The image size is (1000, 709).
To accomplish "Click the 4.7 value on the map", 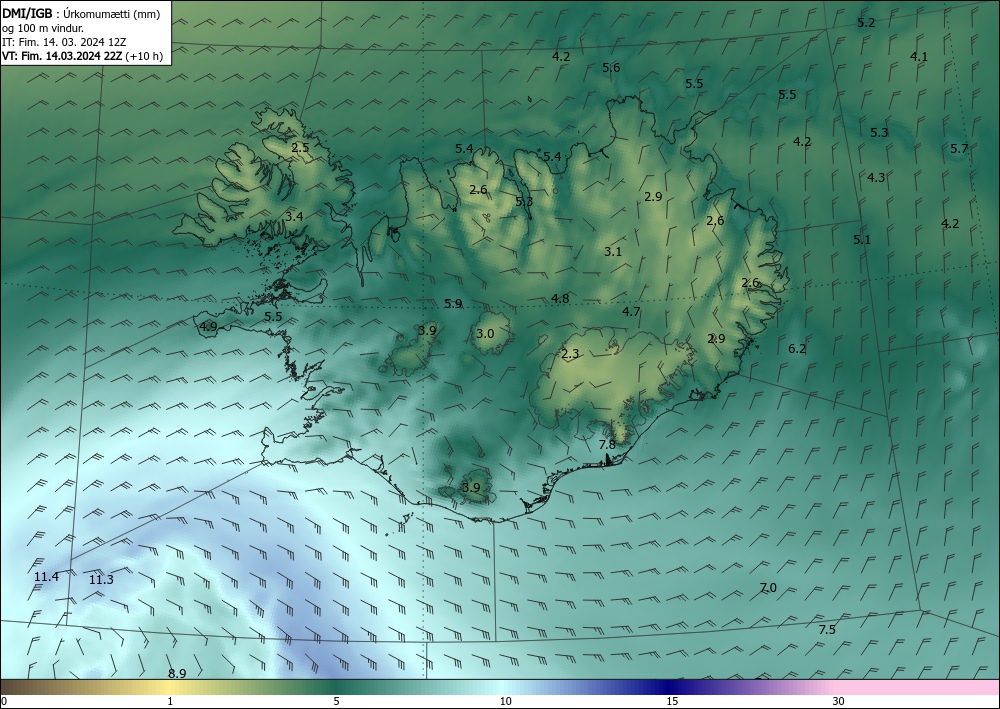I will 631,311.
